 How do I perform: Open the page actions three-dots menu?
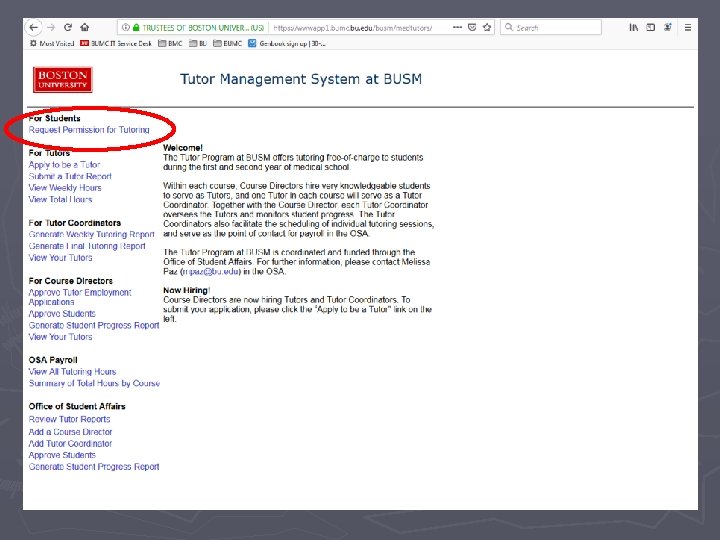tap(457, 28)
